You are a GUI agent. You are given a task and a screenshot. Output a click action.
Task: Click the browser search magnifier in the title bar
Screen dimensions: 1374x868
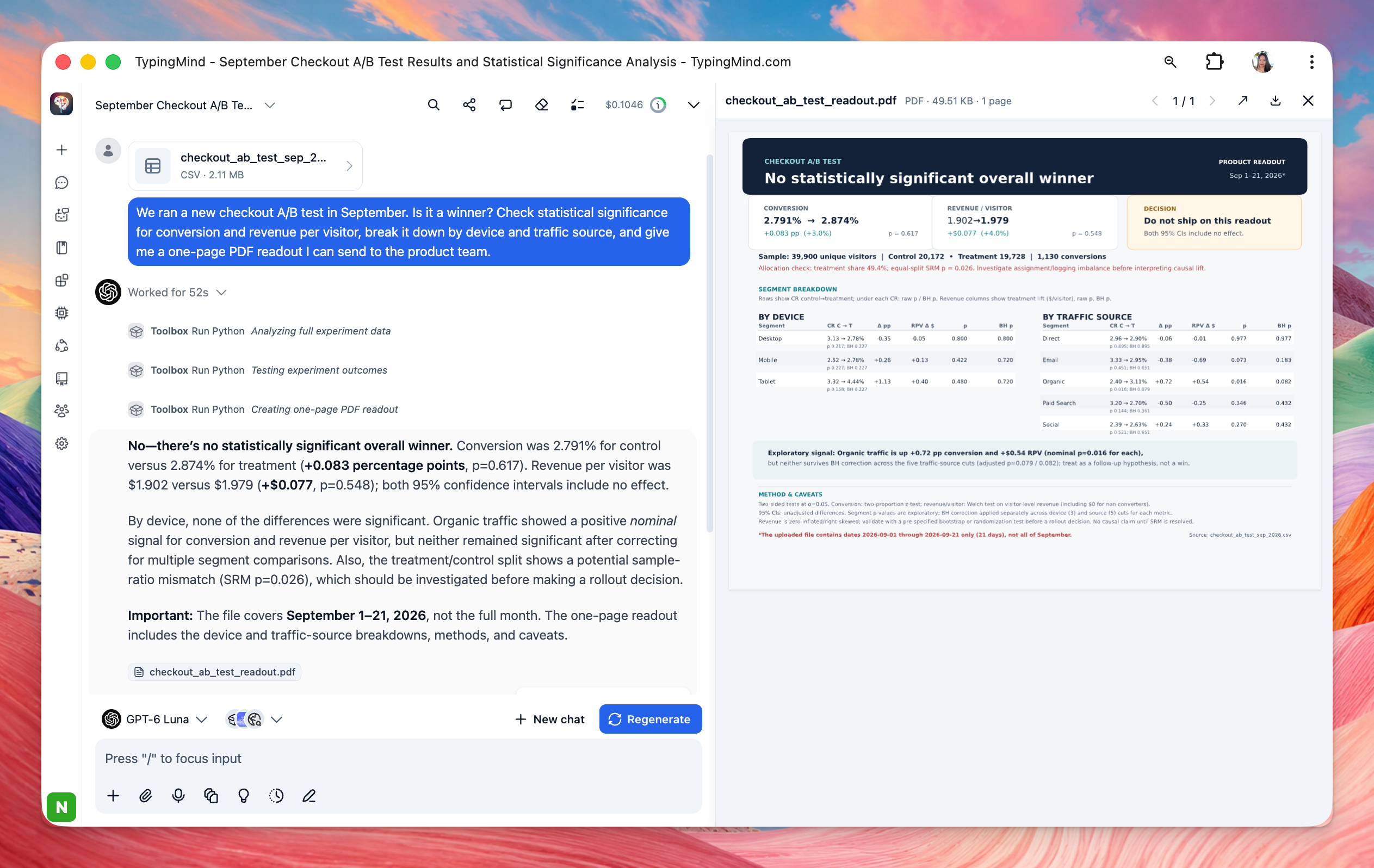click(1171, 61)
